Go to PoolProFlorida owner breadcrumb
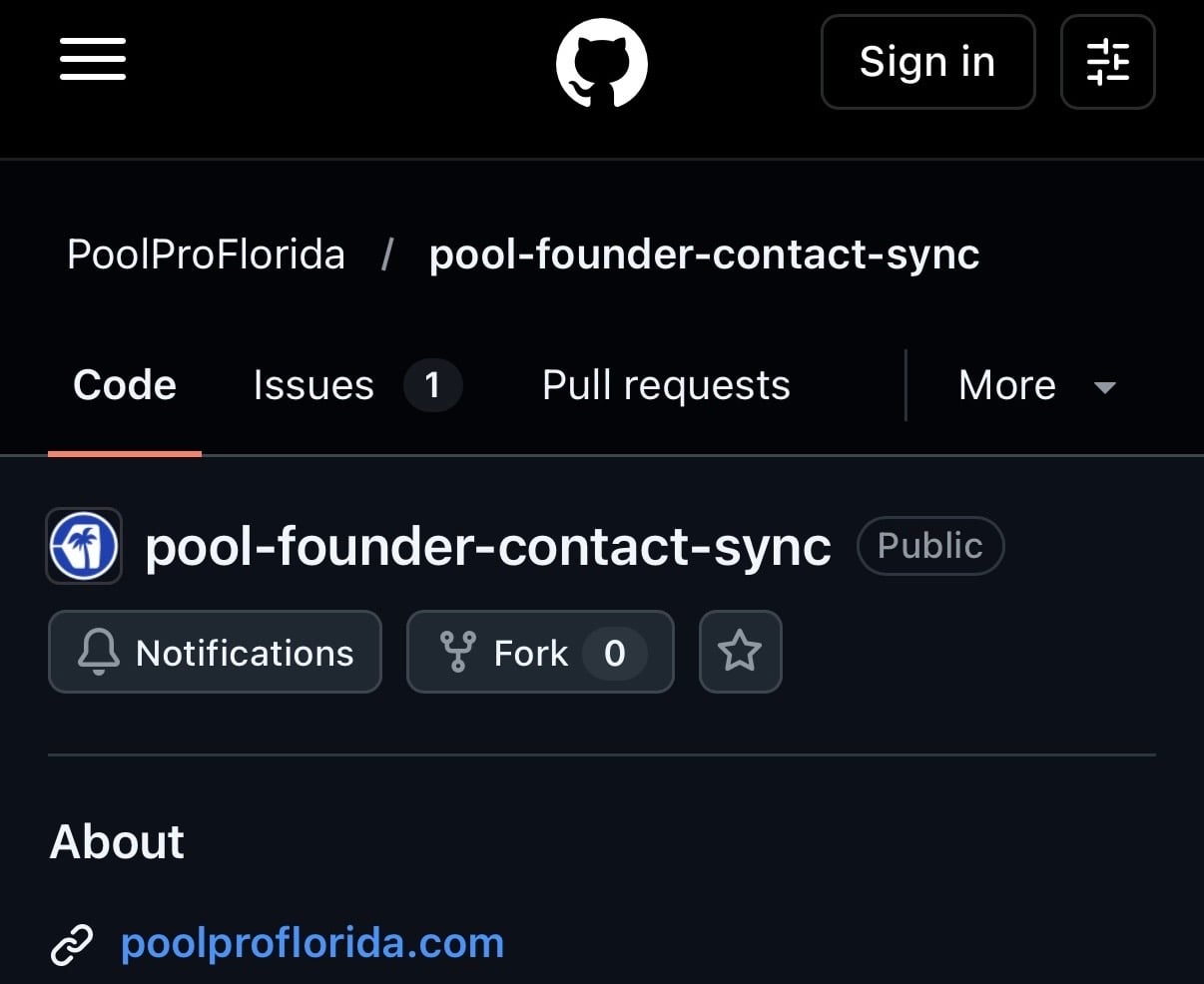Viewport: 1204px width, 984px height. click(206, 254)
